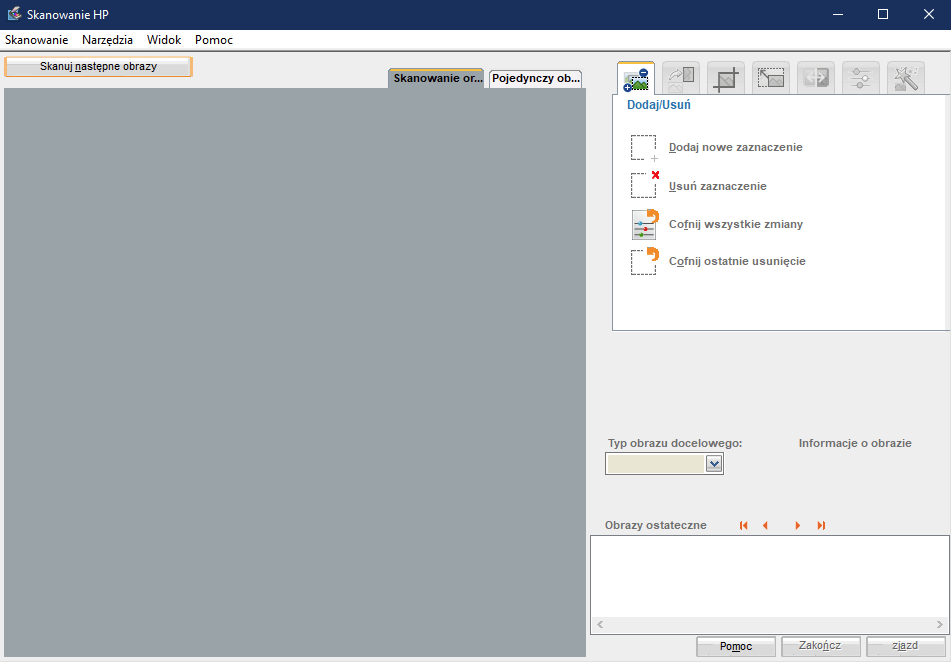951x663 pixels.
Task: Select the rotate image tool
Action: 680,77
